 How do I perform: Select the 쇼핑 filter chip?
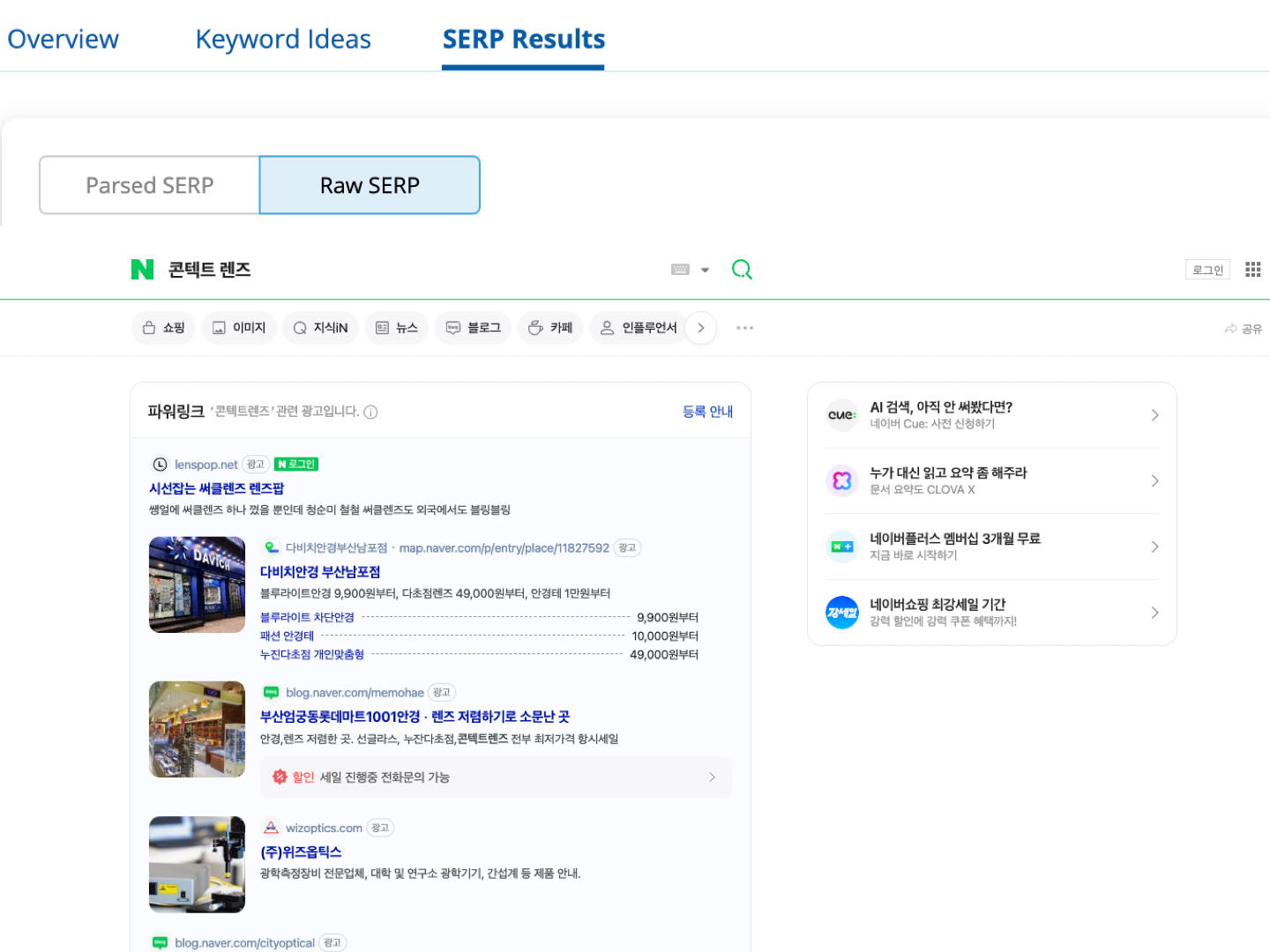tap(163, 328)
